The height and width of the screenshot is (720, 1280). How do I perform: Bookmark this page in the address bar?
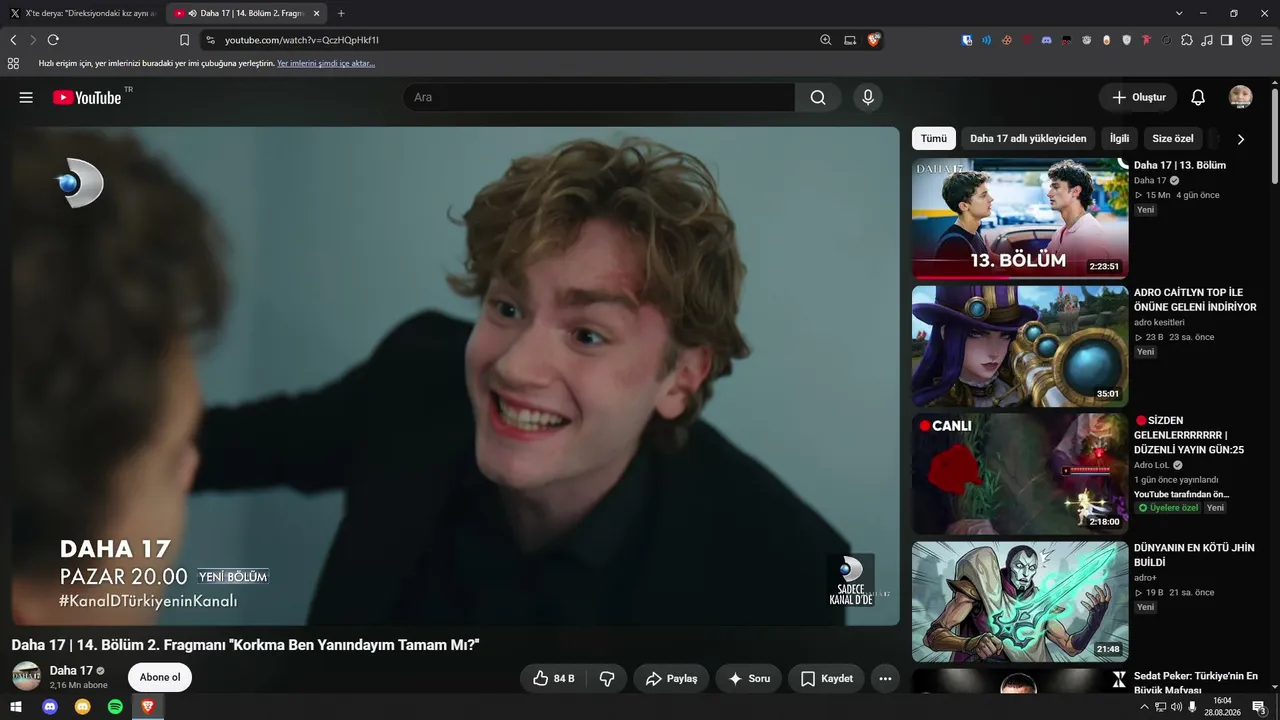pyautogui.click(x=184, y=40)
